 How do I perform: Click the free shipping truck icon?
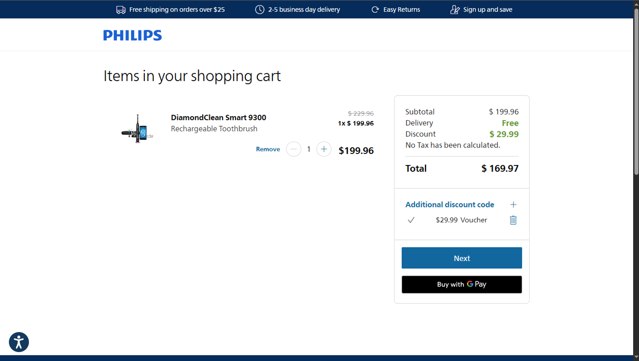tap(121, 10)
